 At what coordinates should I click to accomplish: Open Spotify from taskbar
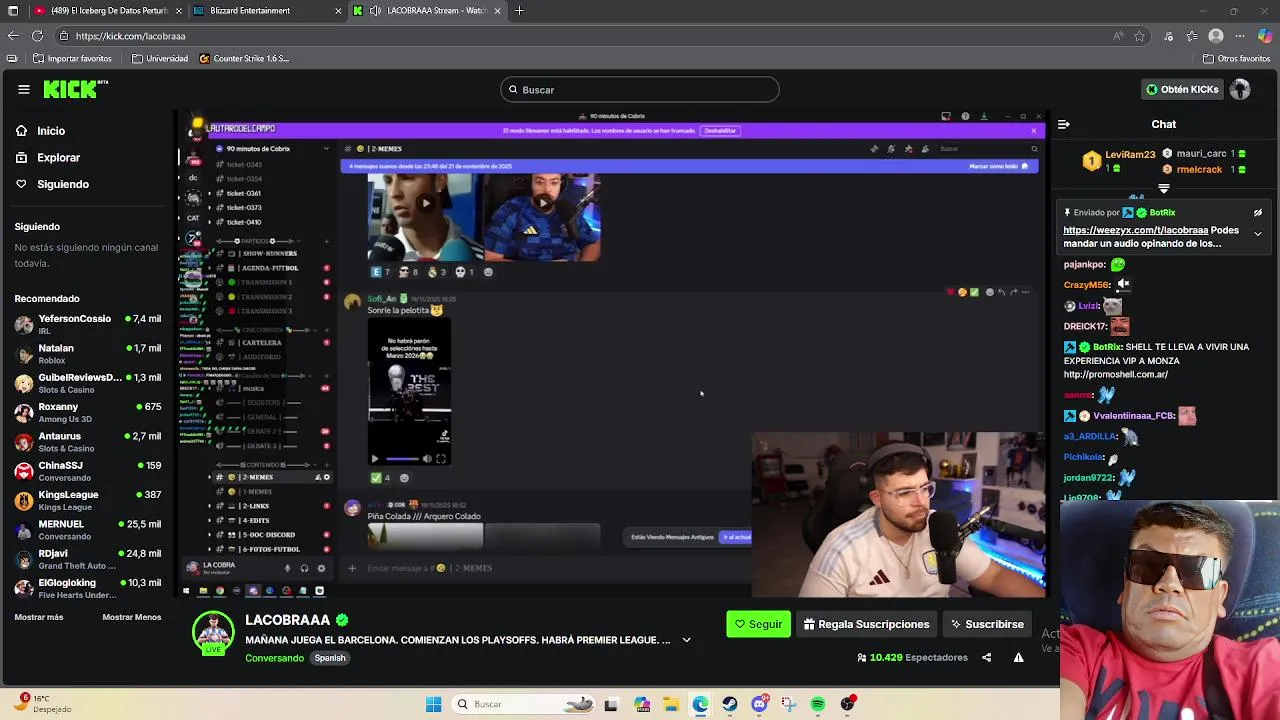pyautogui.click(x=818, y=704)
